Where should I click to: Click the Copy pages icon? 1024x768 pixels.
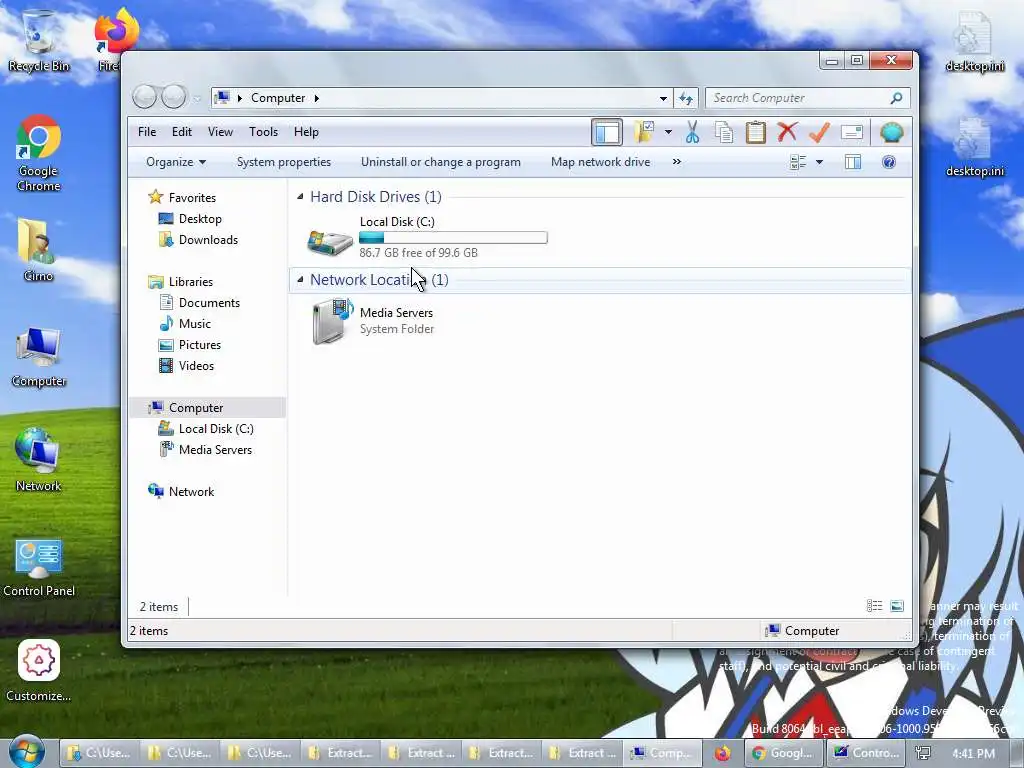coord(724,132)
